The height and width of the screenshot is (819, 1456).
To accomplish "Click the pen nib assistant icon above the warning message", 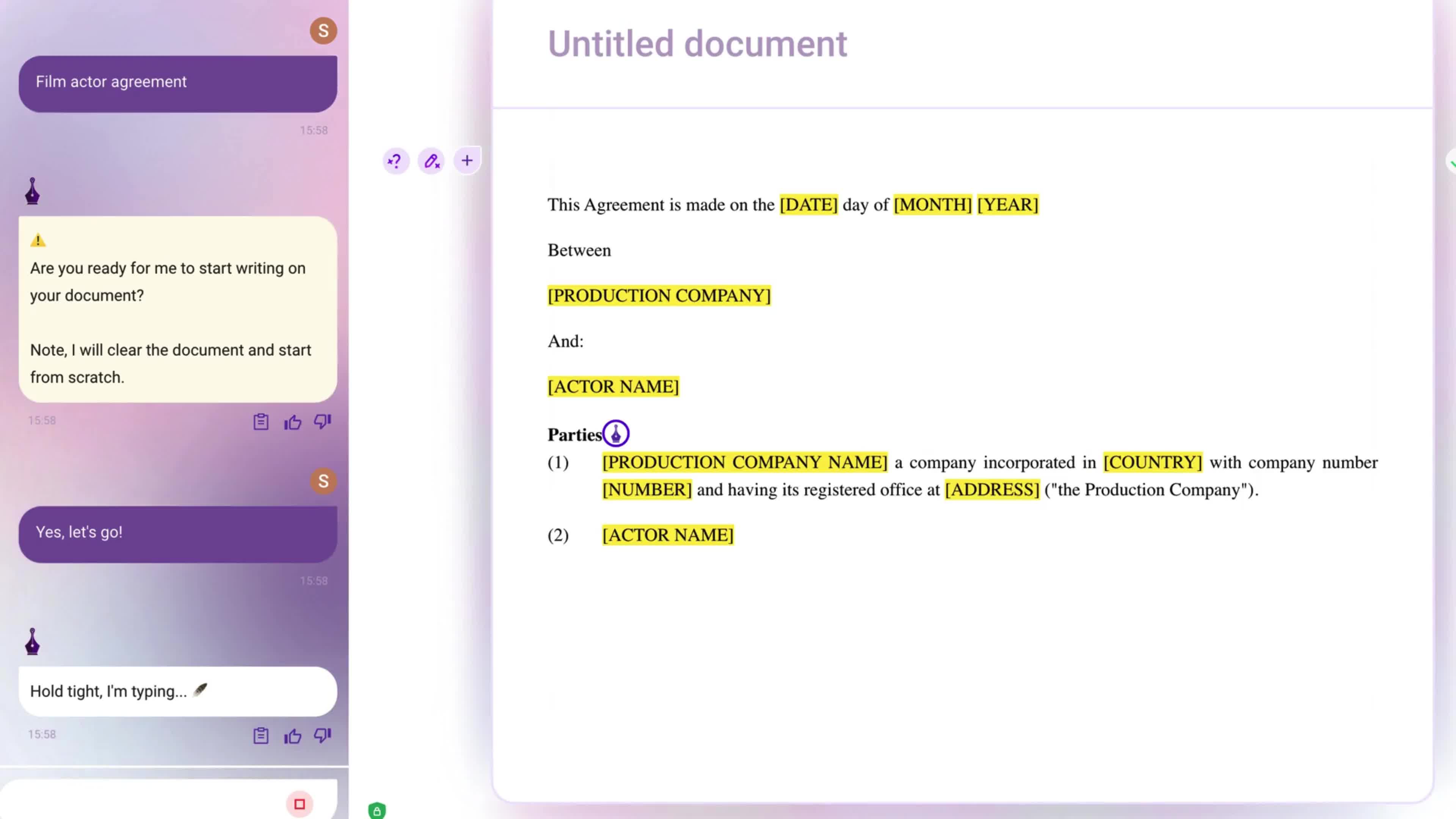I will [x=33, y=191].
